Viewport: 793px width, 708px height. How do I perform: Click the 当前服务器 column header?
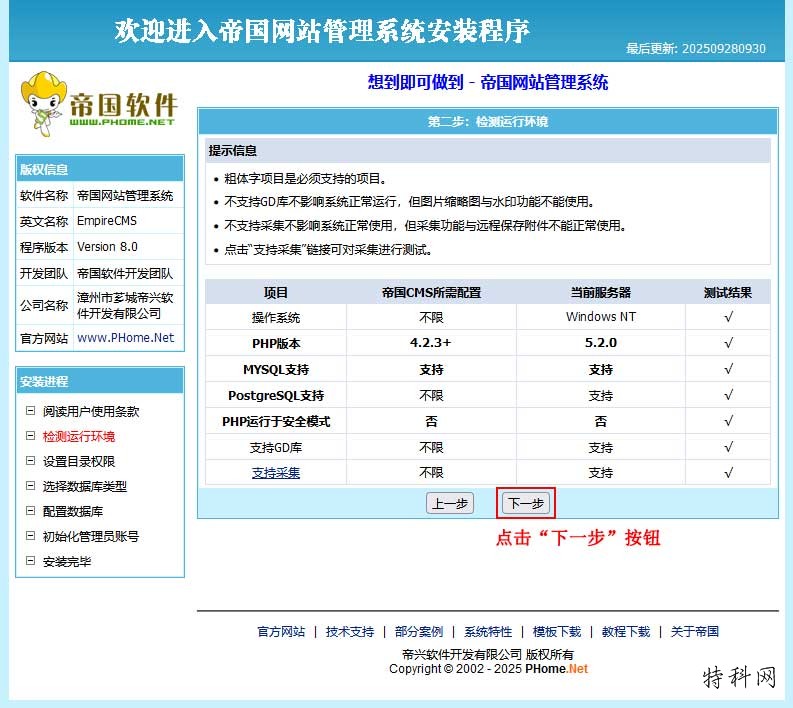click(601, 292)
